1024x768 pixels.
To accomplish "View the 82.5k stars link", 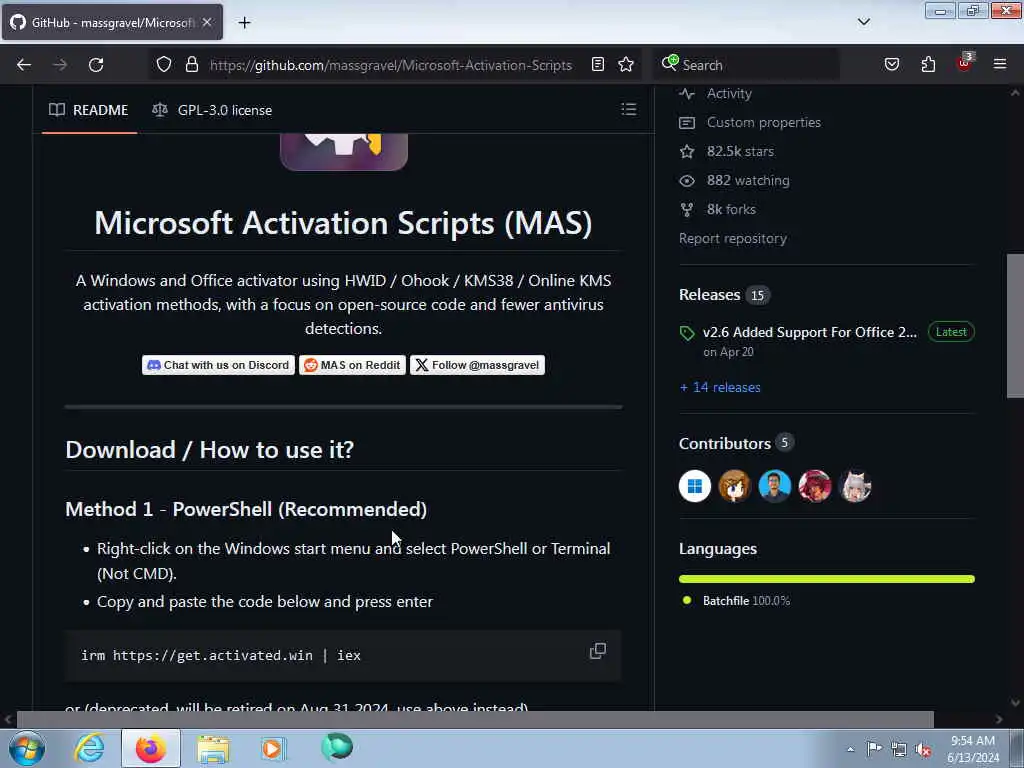I will point(740,151).
